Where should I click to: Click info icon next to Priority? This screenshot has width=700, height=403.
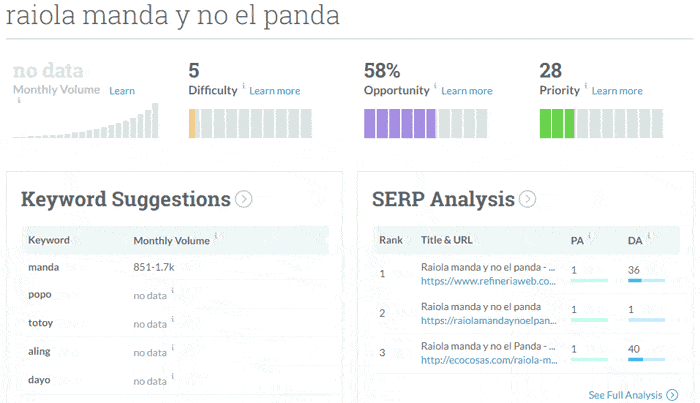586,85
